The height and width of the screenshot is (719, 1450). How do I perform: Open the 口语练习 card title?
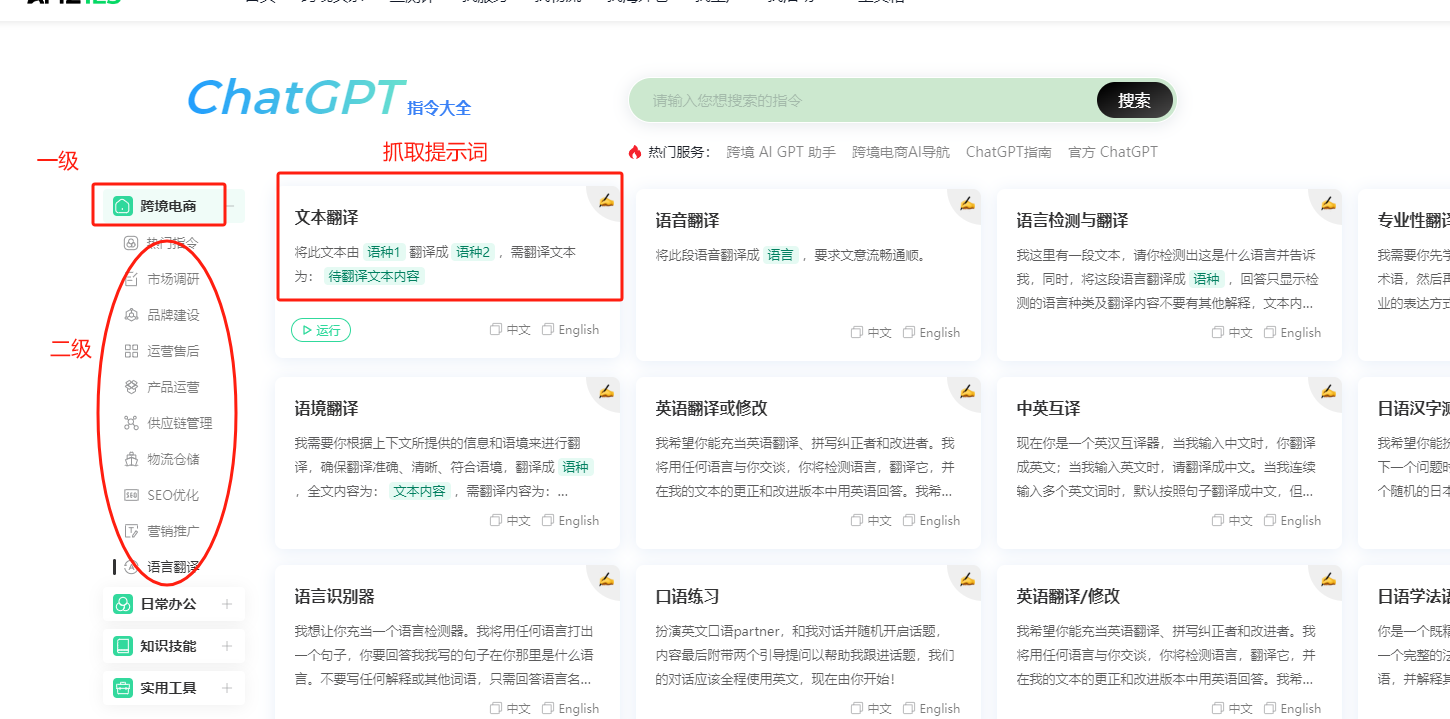(687, 596)
